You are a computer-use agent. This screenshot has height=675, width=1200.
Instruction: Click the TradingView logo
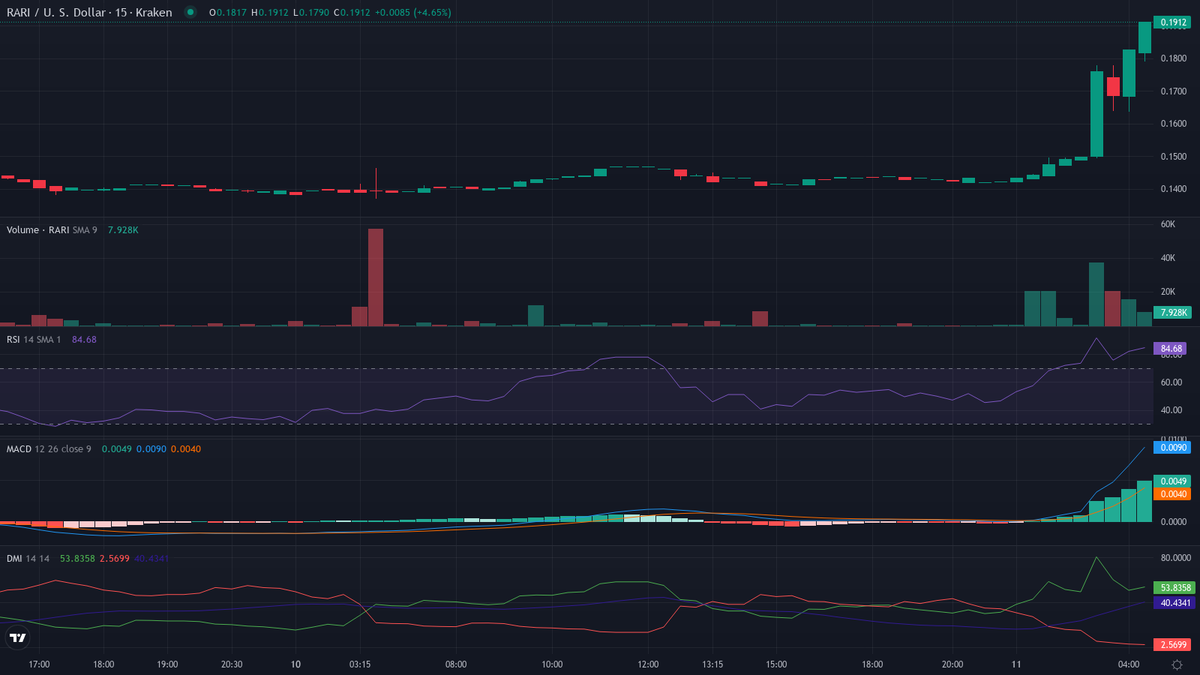point(17,637)
